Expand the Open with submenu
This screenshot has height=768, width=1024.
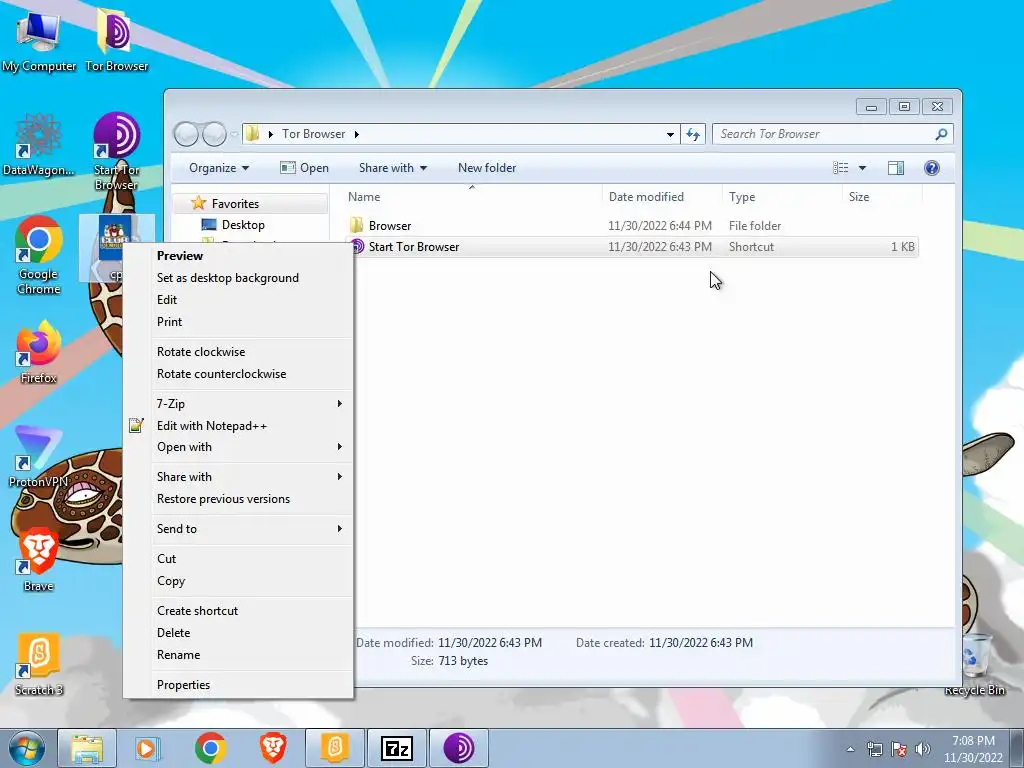pos(238,447)
